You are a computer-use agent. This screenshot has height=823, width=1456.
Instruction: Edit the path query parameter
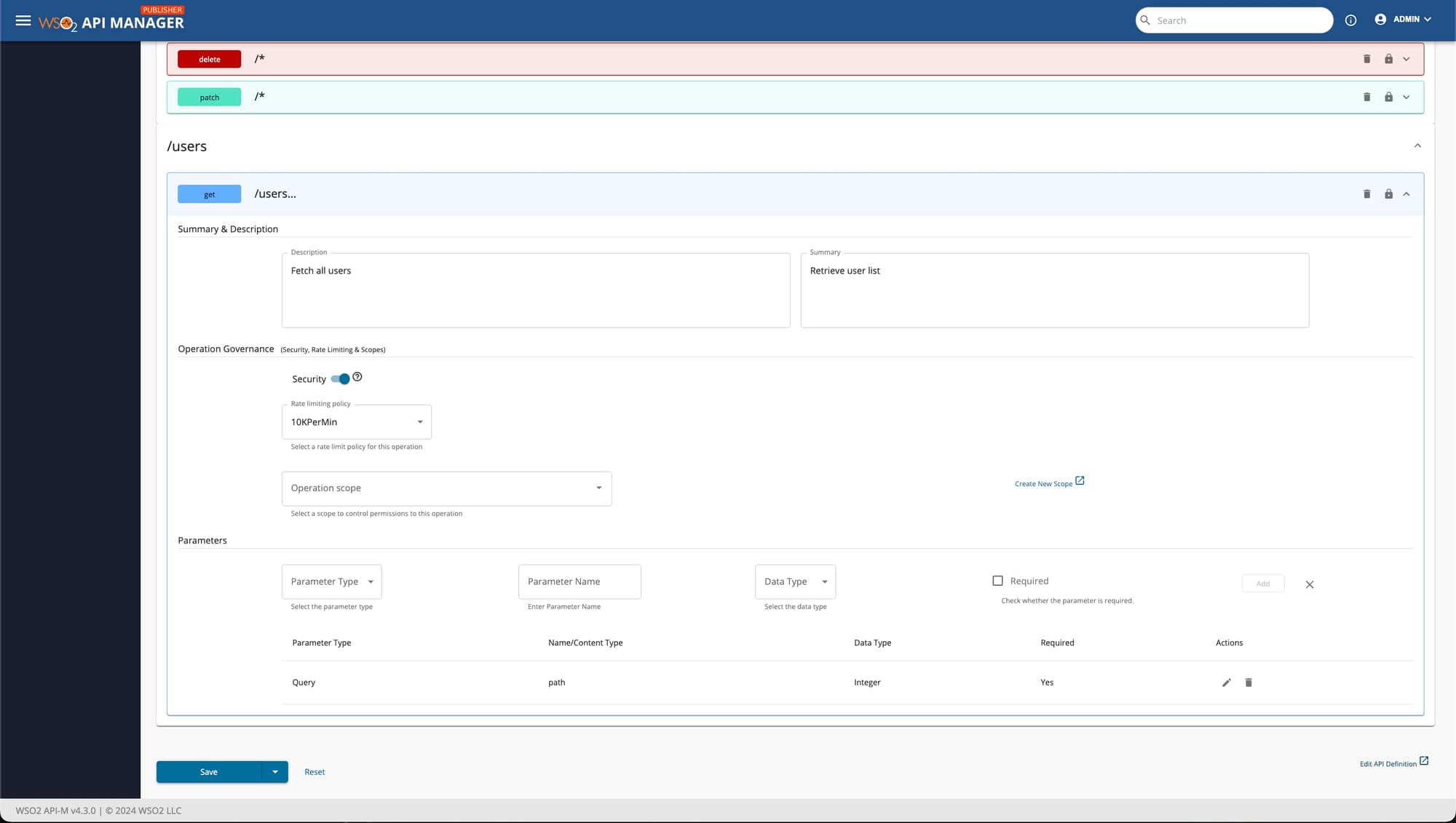click(x=1227, y=683)
